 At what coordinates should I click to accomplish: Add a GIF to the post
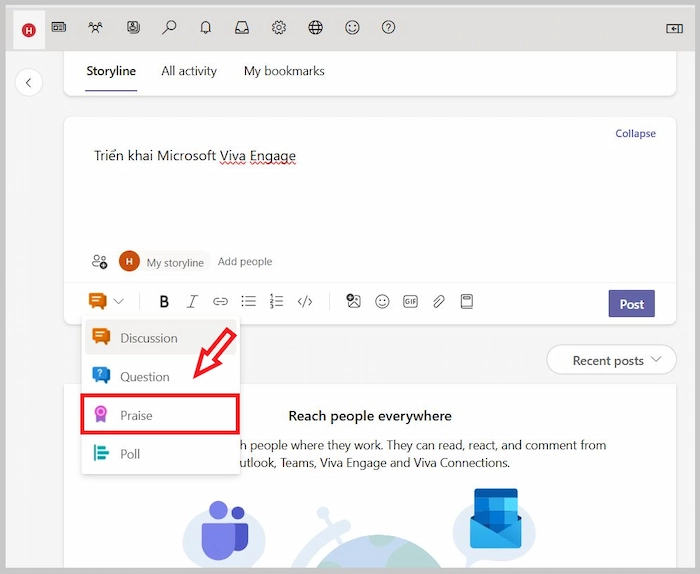410,302
